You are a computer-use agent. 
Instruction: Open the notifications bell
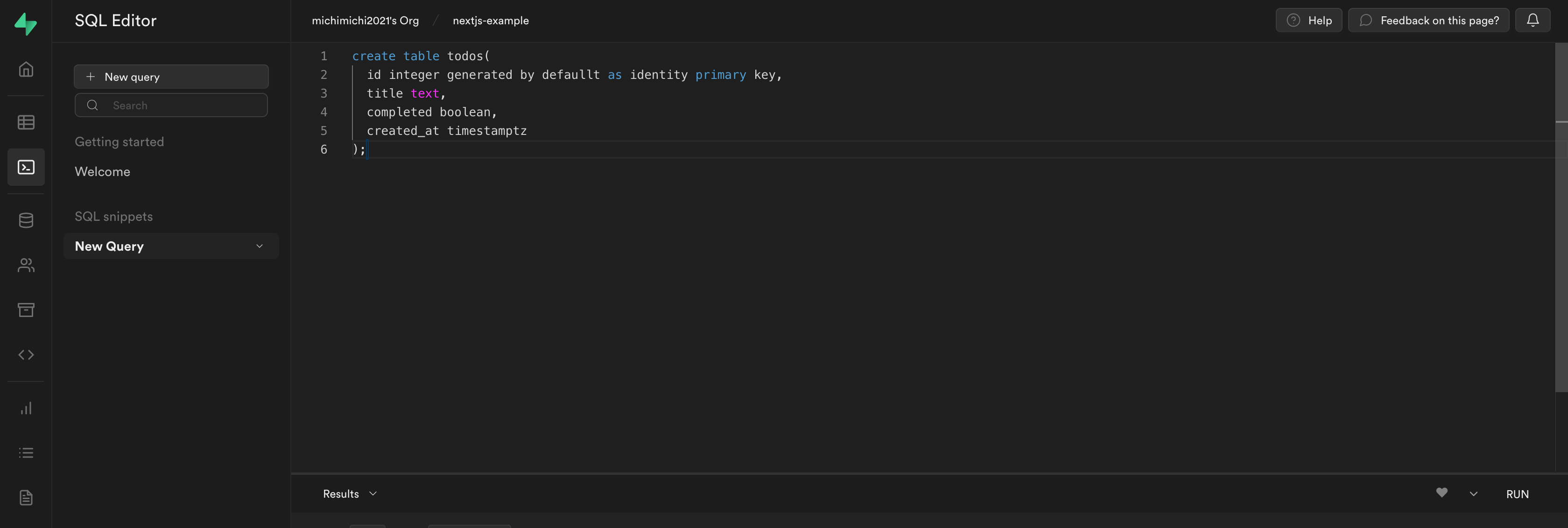click(1533, 20)
